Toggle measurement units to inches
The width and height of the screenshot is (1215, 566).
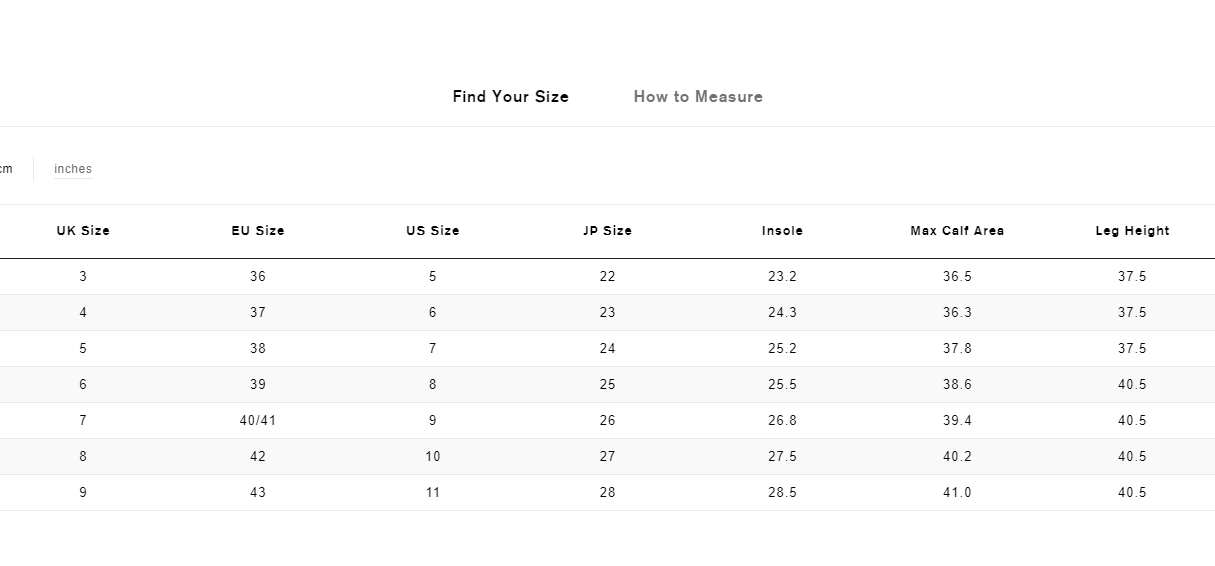coord(73,169)
